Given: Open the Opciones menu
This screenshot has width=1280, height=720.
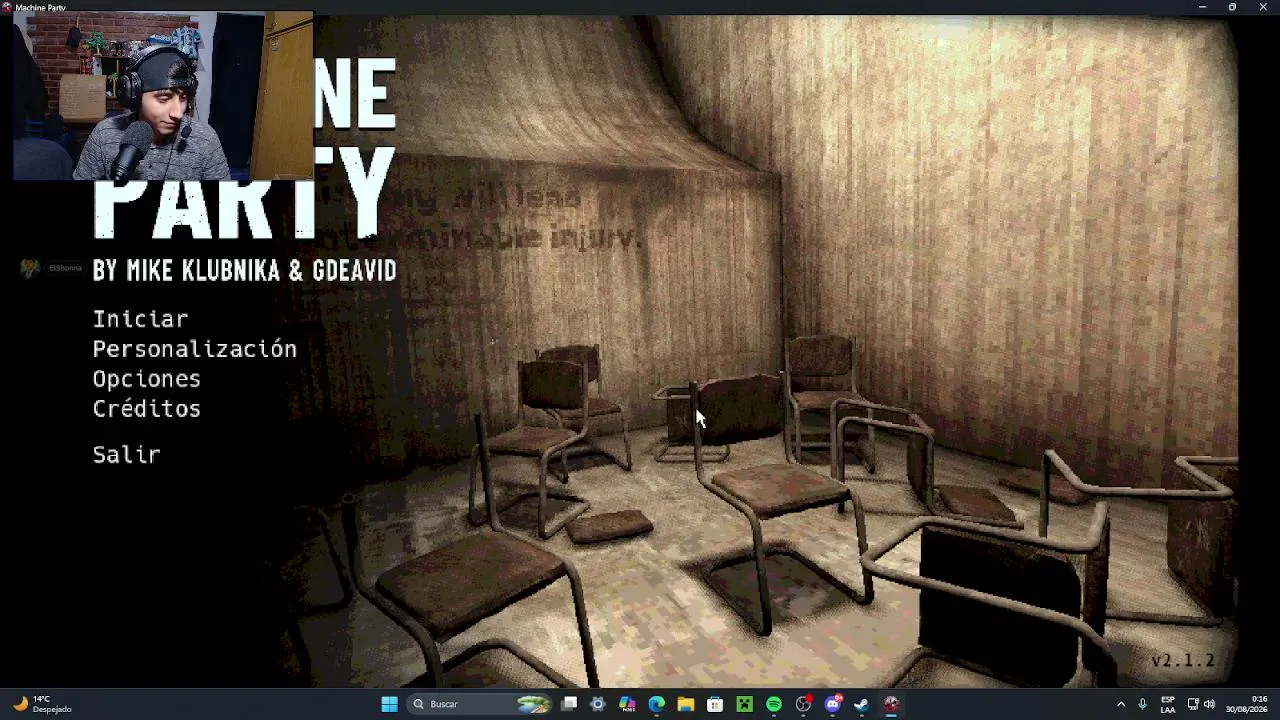Looking at the screenshot, I should pos(146,379).
